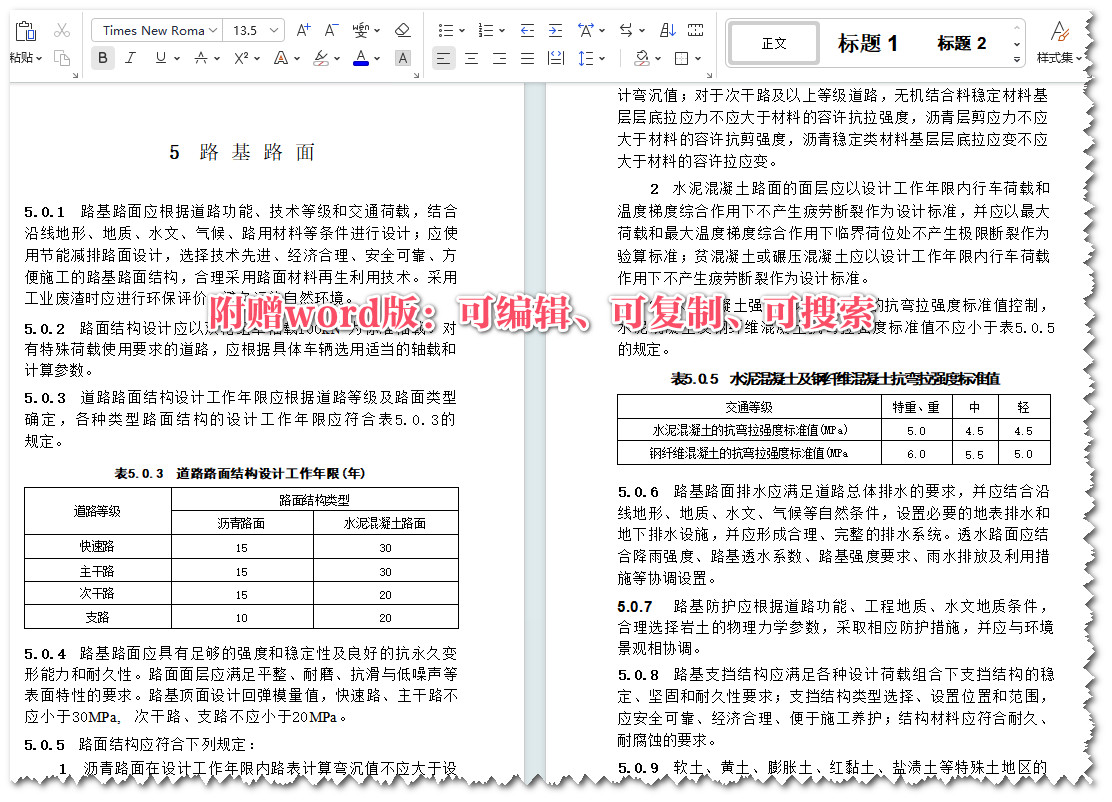Click the paragraph shading paint bucket icon

[x=643, y=58]
